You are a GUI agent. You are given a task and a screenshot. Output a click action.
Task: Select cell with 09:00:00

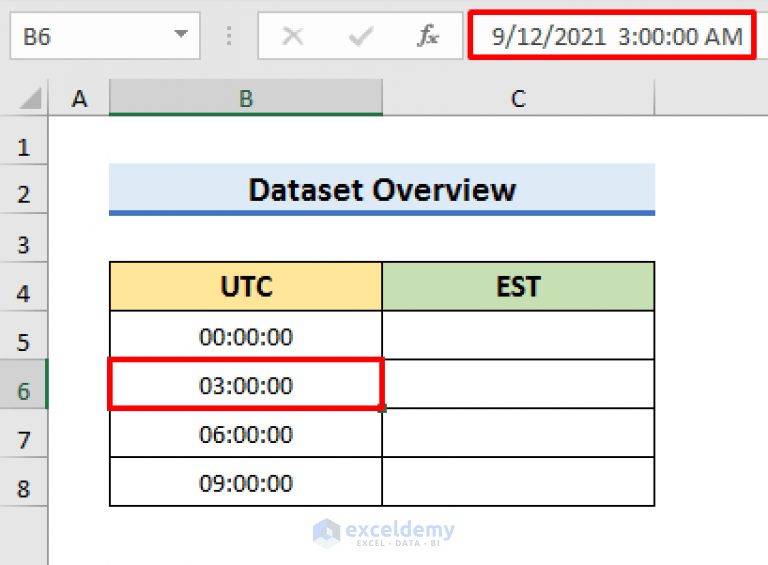tap(246, 482)
